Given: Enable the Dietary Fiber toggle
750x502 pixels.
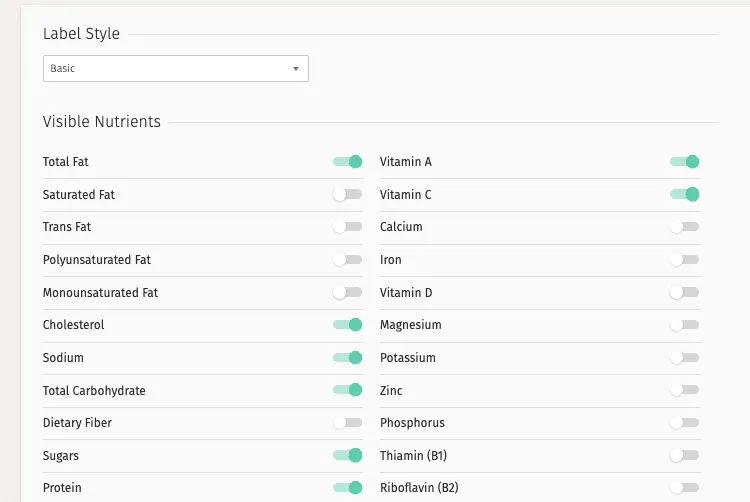Looking at the screenshot, I should (x=348, y=423).
